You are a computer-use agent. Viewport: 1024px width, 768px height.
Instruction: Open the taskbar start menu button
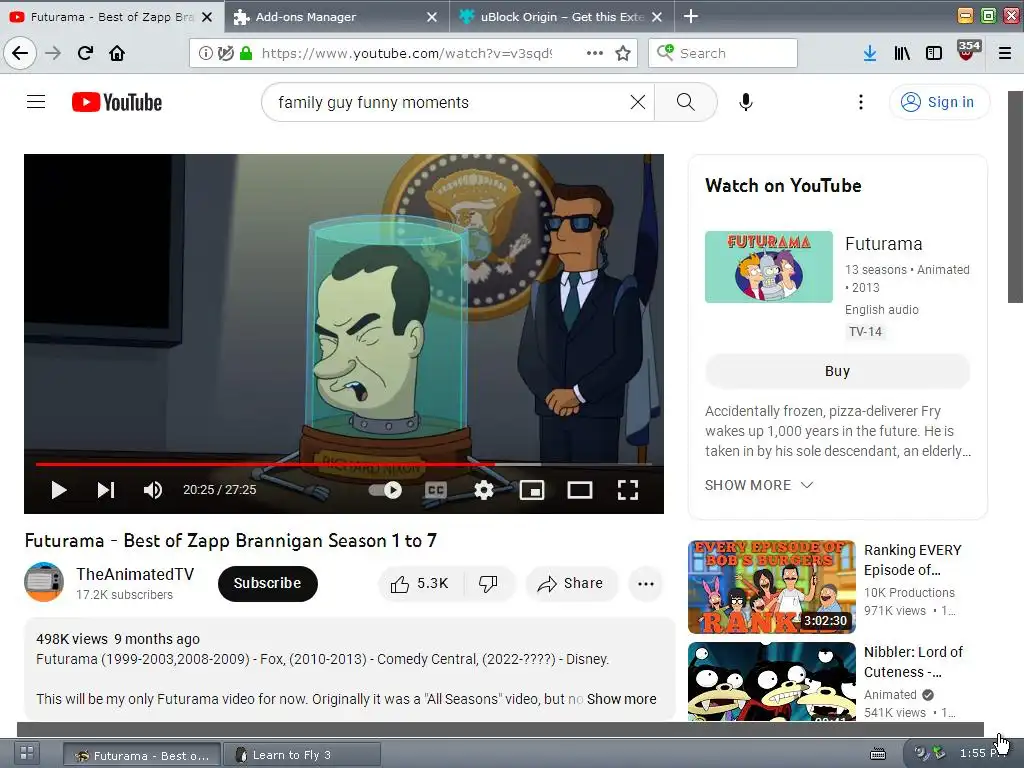[27, 753]
